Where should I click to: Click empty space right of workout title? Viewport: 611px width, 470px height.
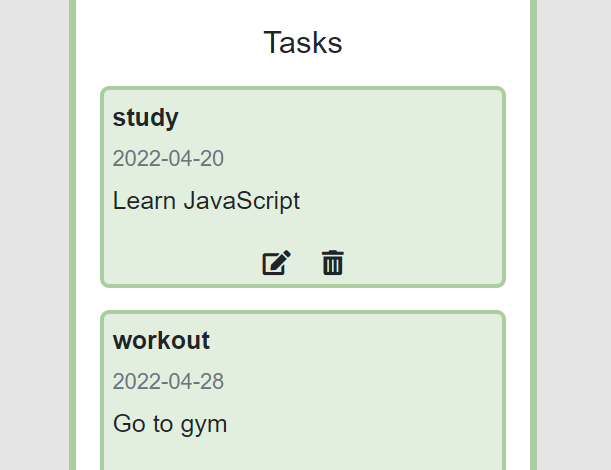[355, 341]
